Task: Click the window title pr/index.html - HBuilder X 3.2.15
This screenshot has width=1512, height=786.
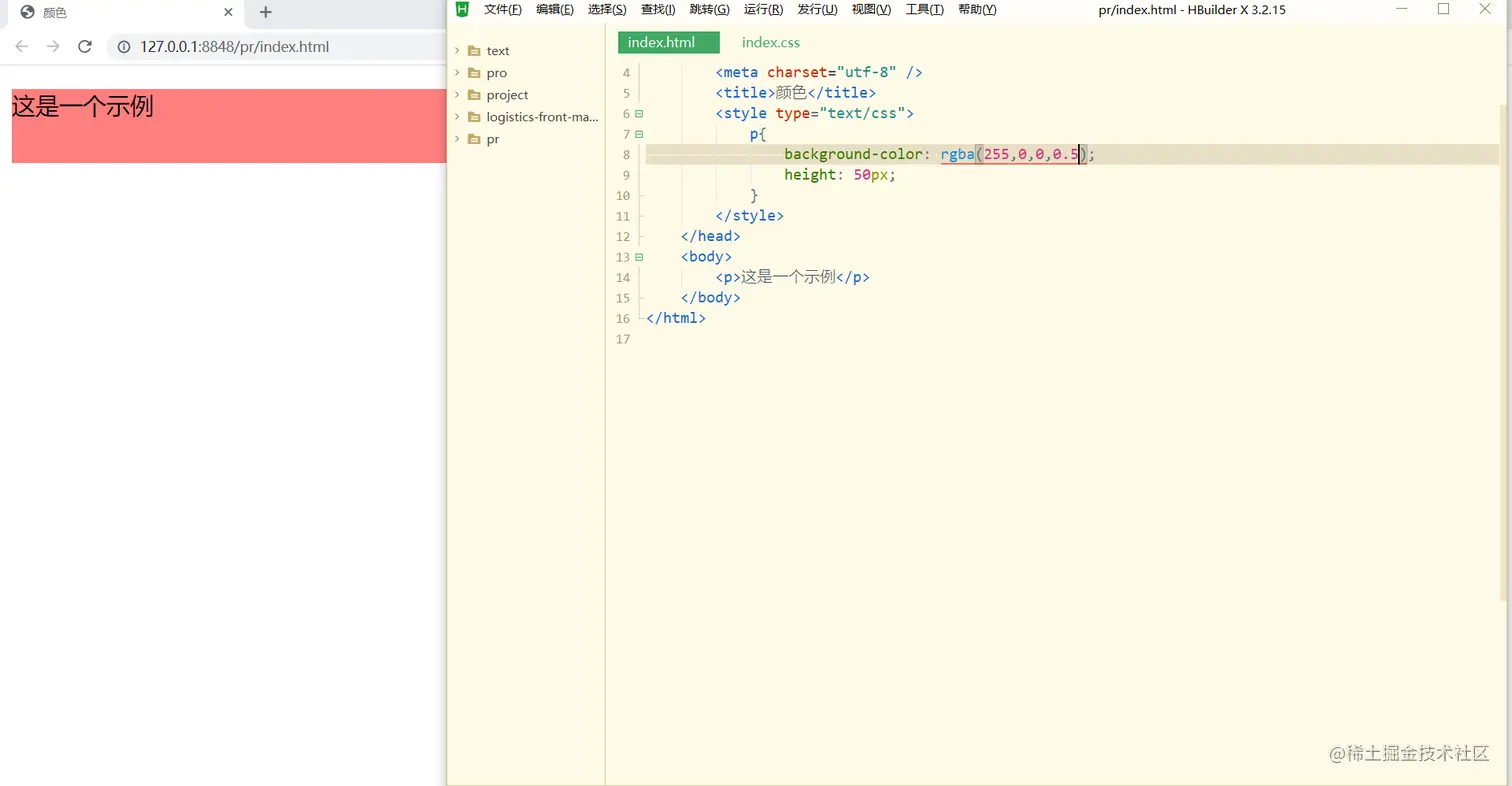Action: pyautogui.click(x=1192, y=9)
